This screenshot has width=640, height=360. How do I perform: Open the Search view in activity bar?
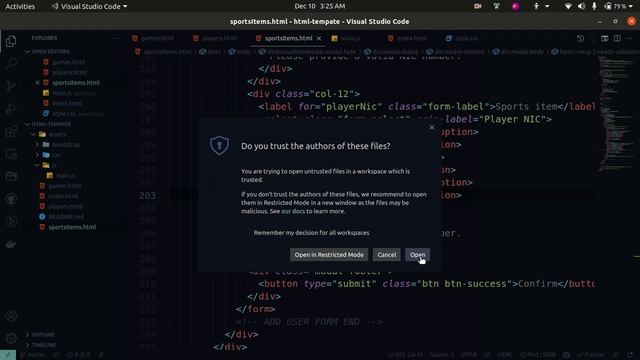coord(11,63)
